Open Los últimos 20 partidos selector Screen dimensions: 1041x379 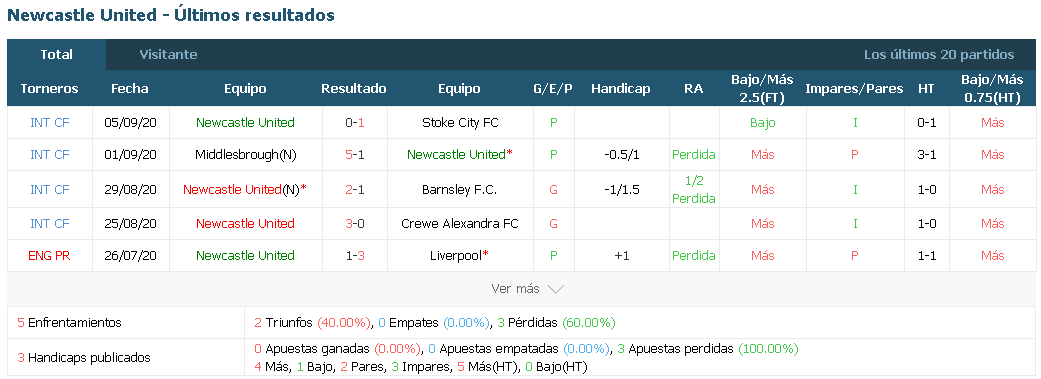939,54
